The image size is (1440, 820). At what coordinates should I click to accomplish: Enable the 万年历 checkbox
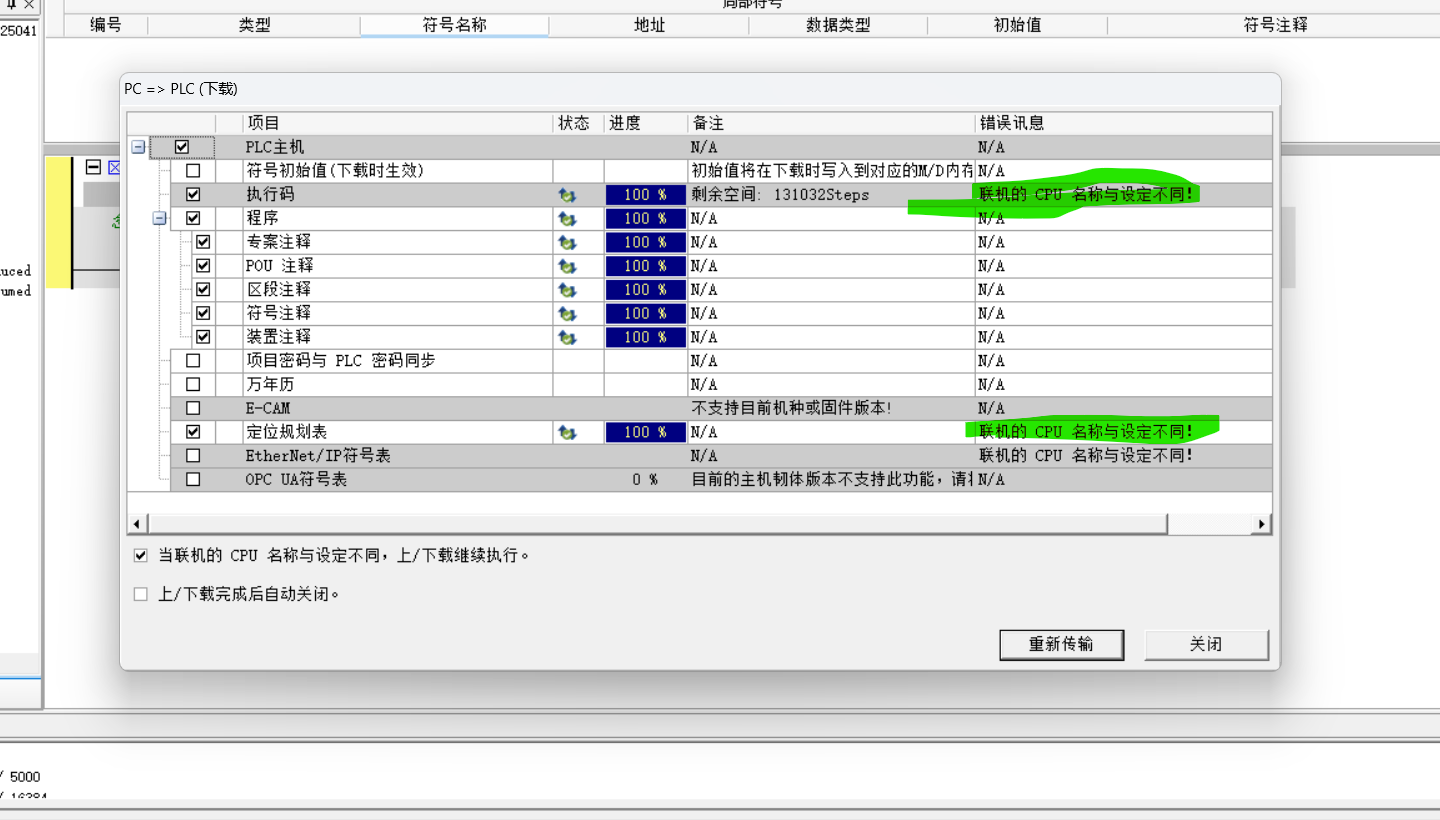pyautogui.click(x=193, y=385)
